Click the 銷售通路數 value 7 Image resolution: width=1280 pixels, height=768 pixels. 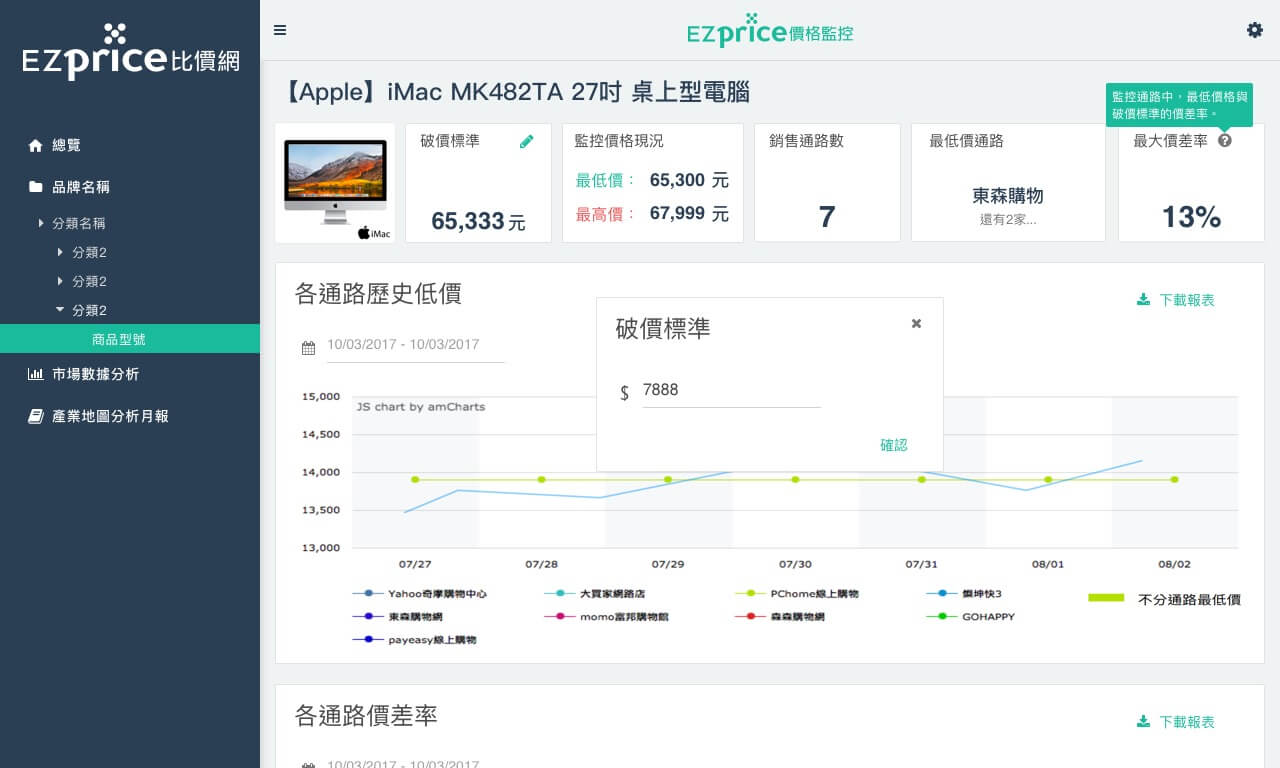pos(827,217)
